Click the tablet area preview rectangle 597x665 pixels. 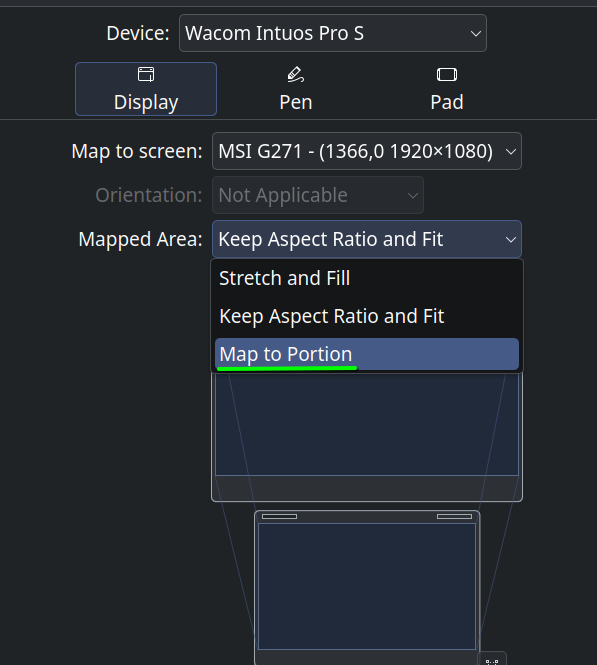pyautogui.click(x=367, y=587)
